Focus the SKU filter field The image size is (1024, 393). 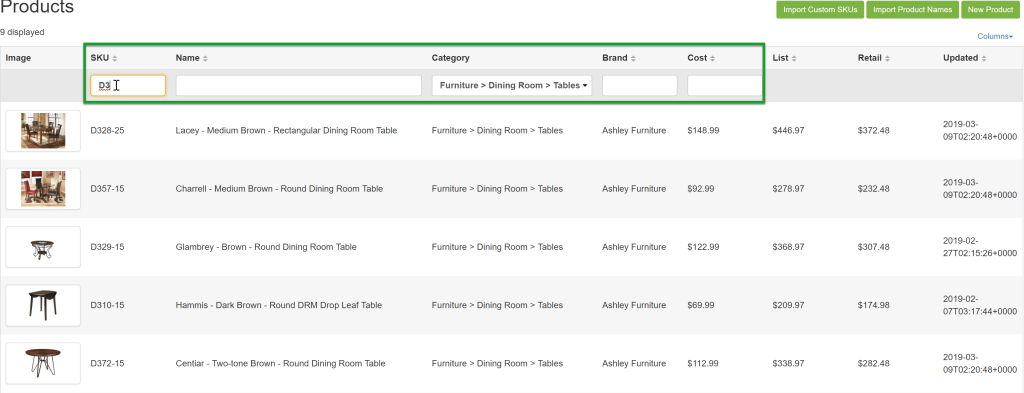tap(128, 86)
